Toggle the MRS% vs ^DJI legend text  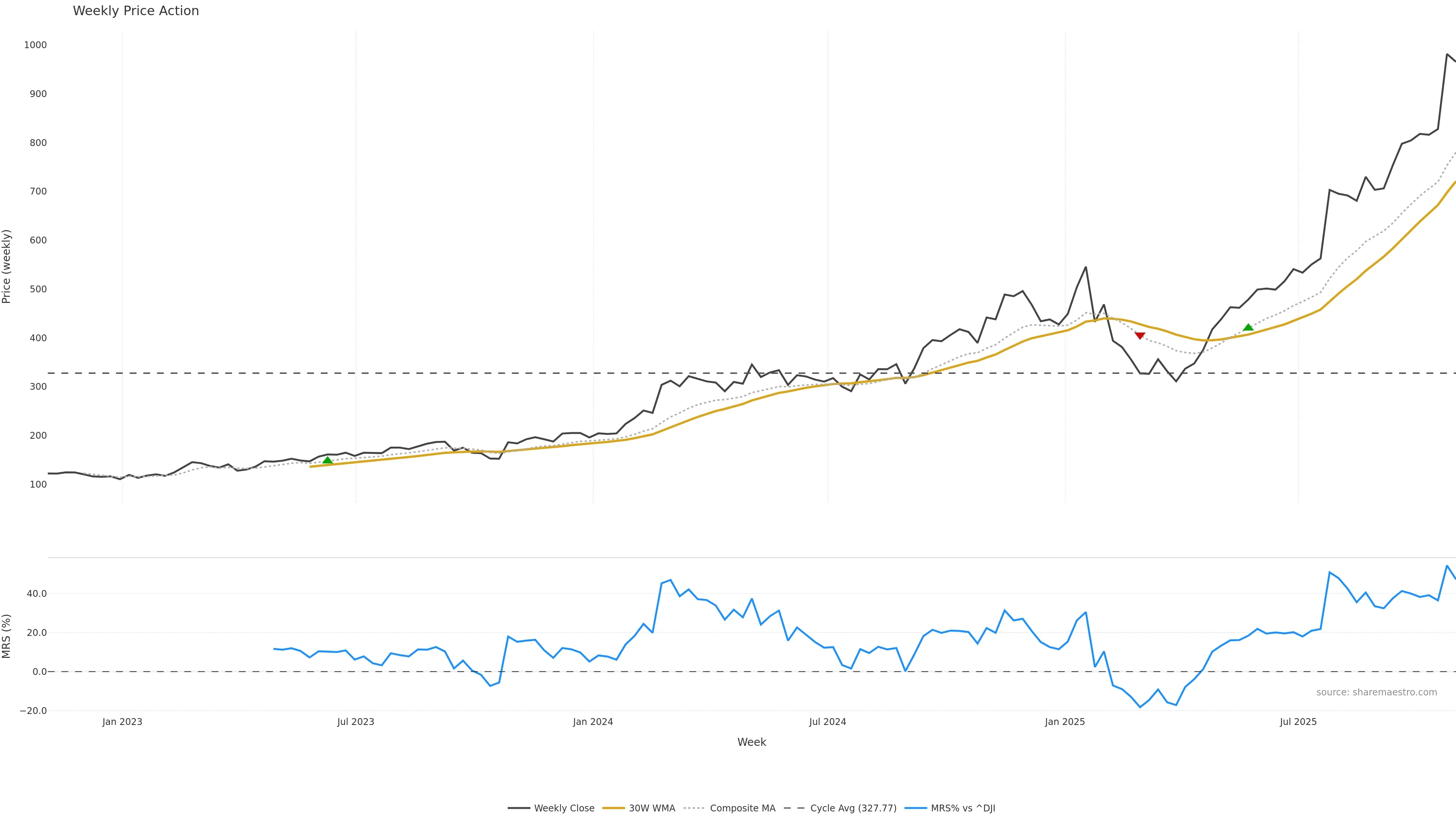click(963, 808)
